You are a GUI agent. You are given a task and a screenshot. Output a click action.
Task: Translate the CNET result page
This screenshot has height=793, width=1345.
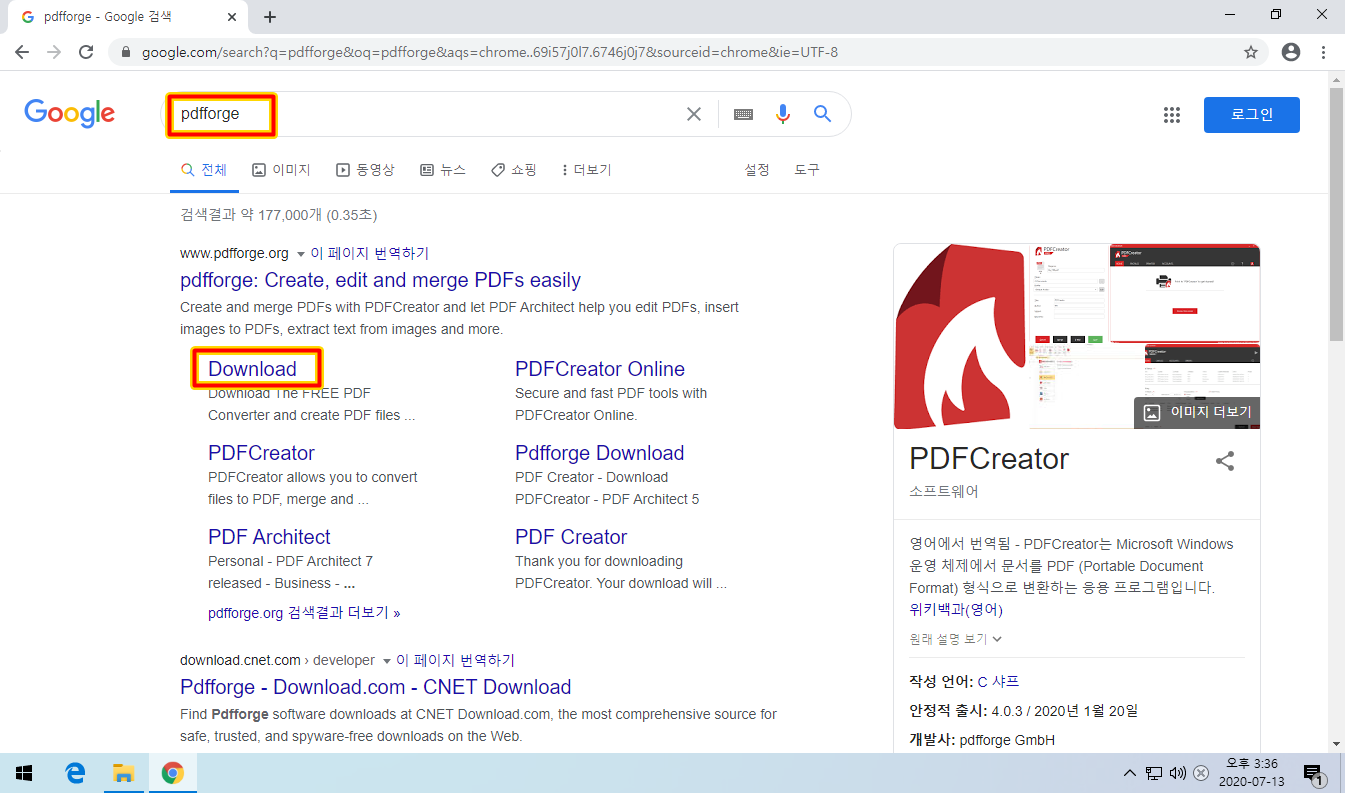point(456,660)
